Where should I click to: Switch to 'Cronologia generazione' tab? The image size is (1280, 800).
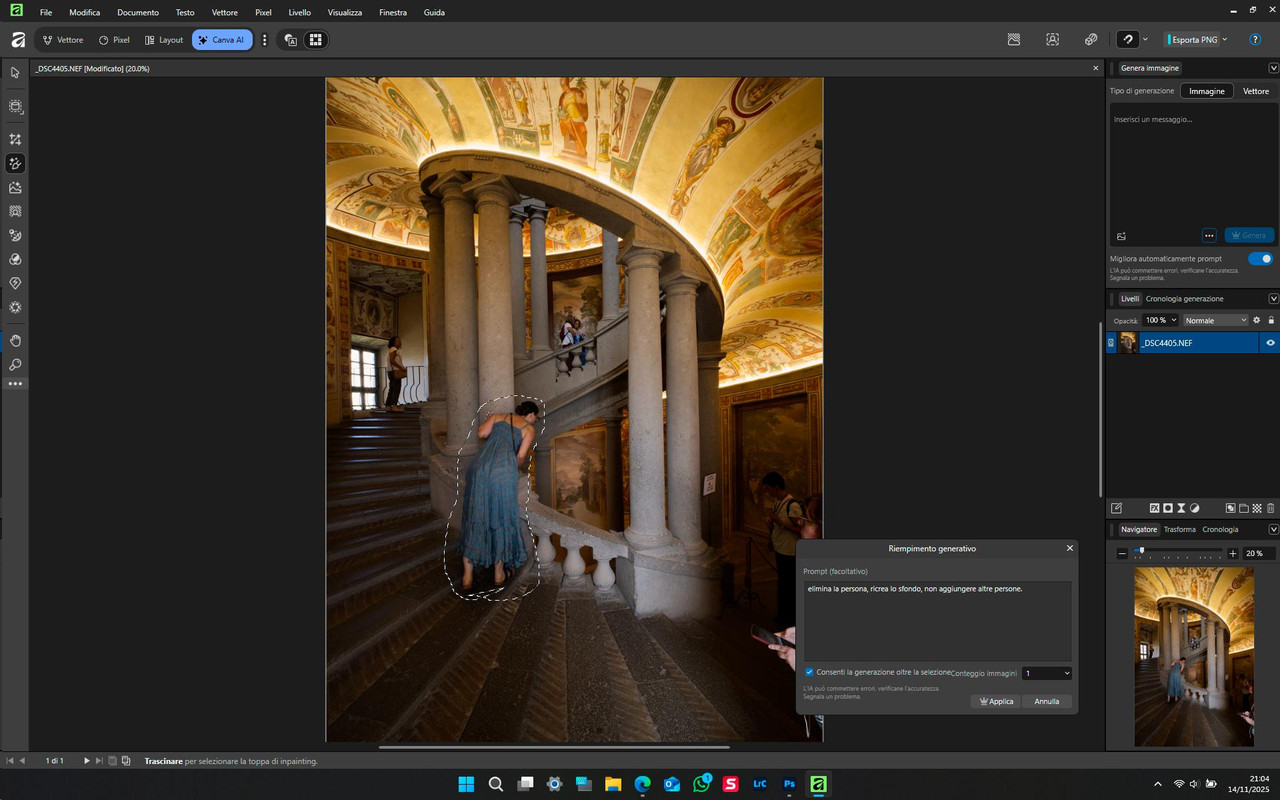pyautogui.click(x=1184, y=299)
